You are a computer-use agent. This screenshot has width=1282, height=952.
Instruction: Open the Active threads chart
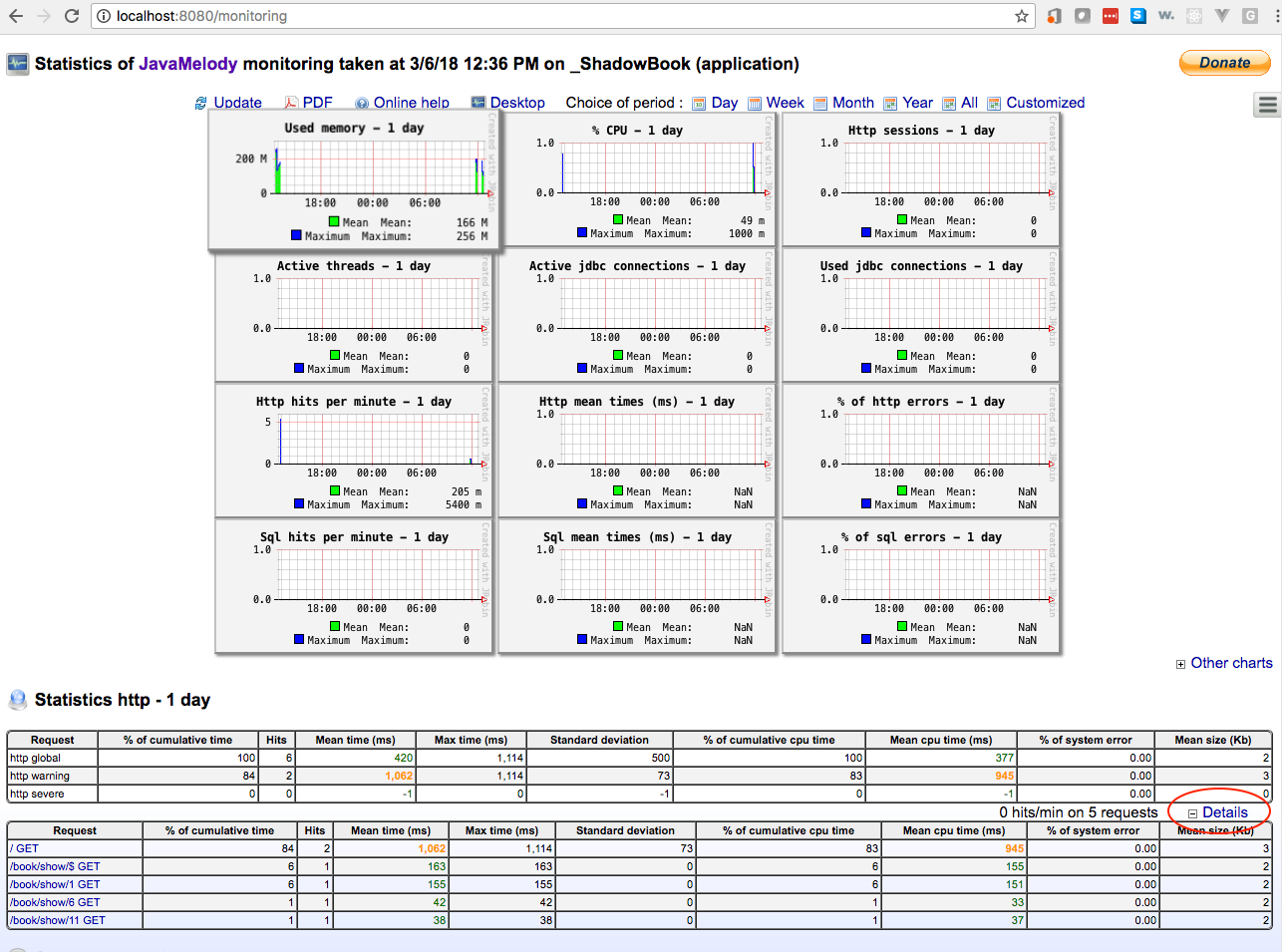click(354, 316)
